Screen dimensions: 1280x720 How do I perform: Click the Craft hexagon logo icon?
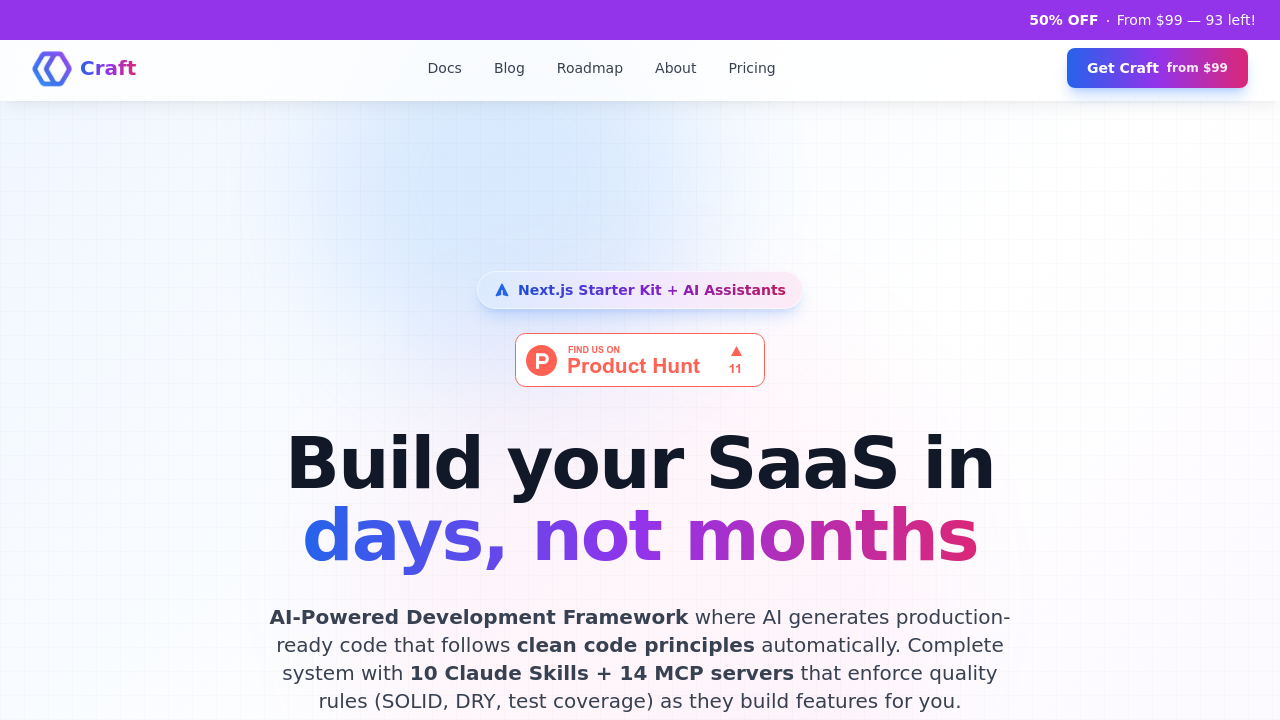(52, 69)
